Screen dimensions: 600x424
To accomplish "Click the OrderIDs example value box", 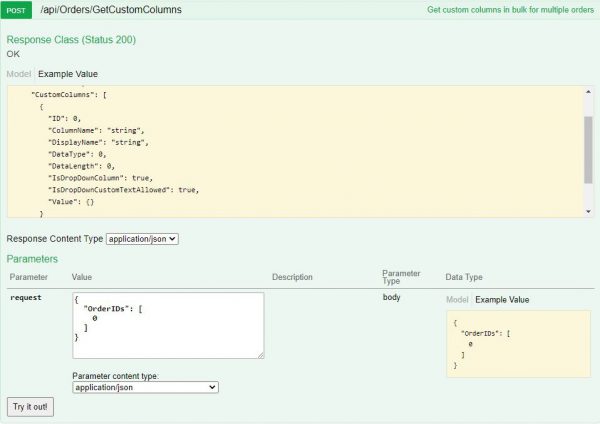I will pos(518,344).
